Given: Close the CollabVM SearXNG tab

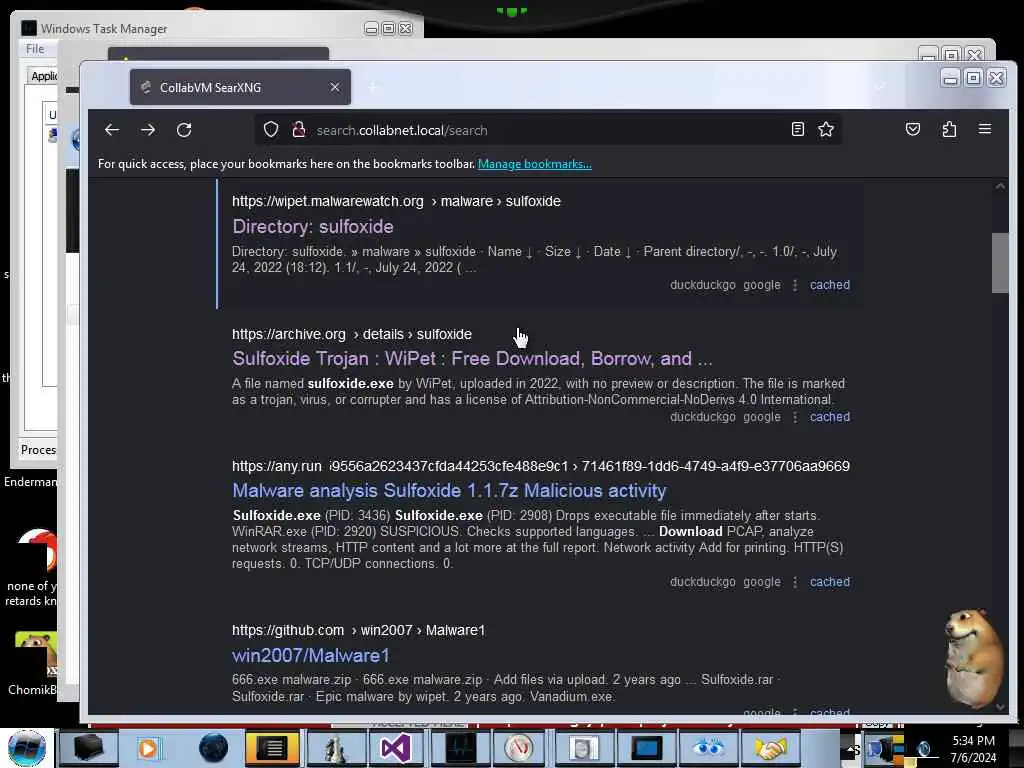Looking at the screenshot, I should point(334,87).
